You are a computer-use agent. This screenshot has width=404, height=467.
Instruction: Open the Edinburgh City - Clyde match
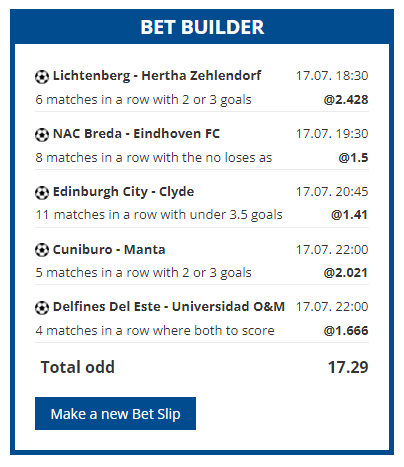pyautogui.click(x=123, y=192)
